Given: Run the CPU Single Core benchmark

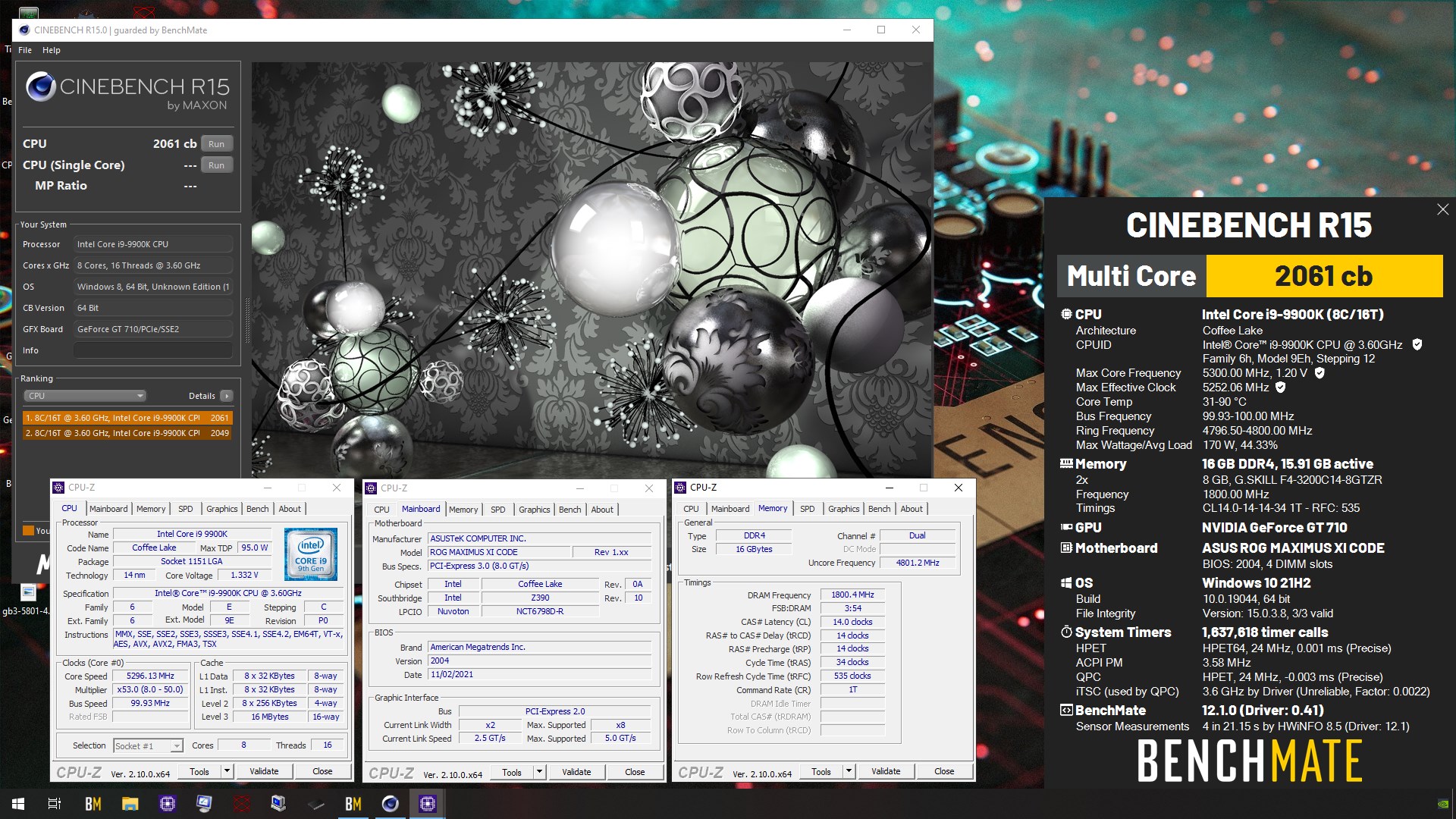Looking at the screenshot, I should (x=216, y=165).
